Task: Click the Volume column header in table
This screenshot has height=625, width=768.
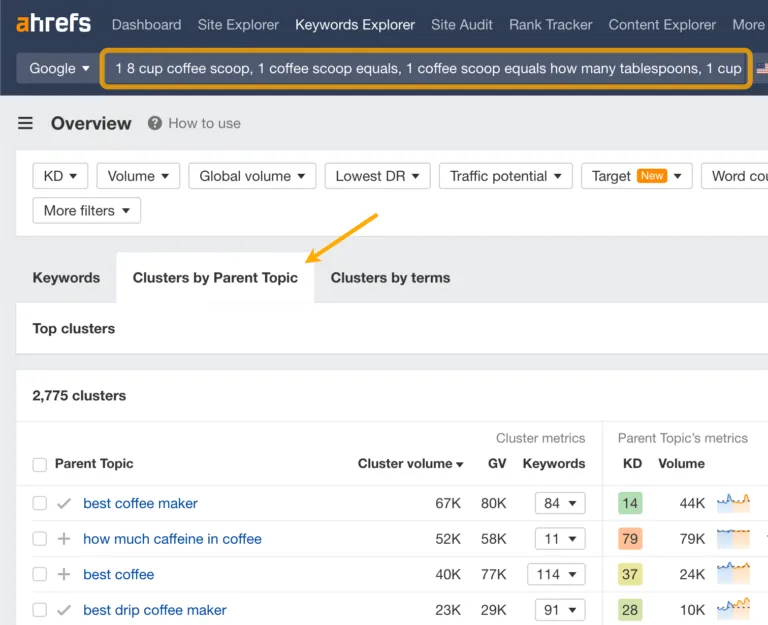Action: (x=681, y=463)
